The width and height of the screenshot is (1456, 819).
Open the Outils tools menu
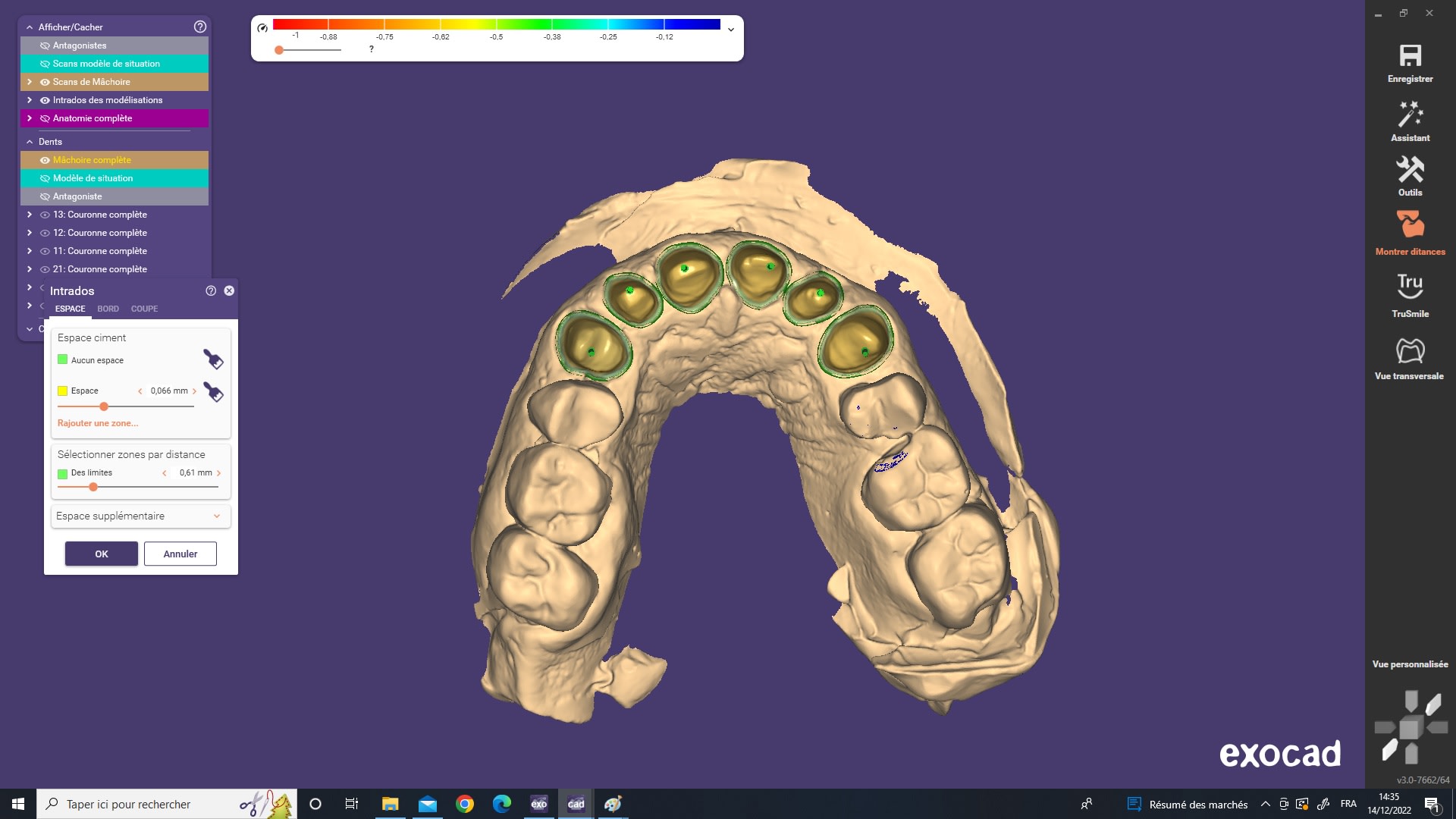tap(1410, 170)
